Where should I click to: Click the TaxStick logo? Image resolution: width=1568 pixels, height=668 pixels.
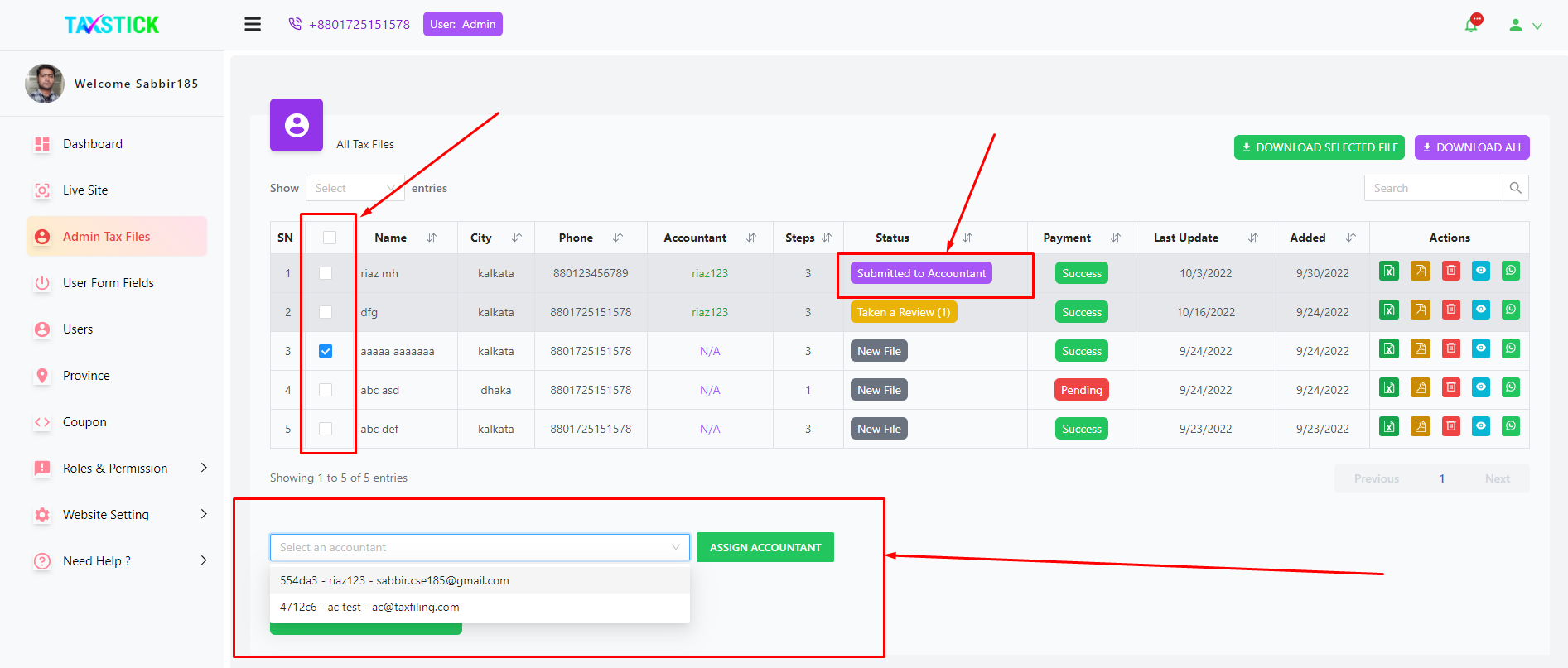[112, 25]
